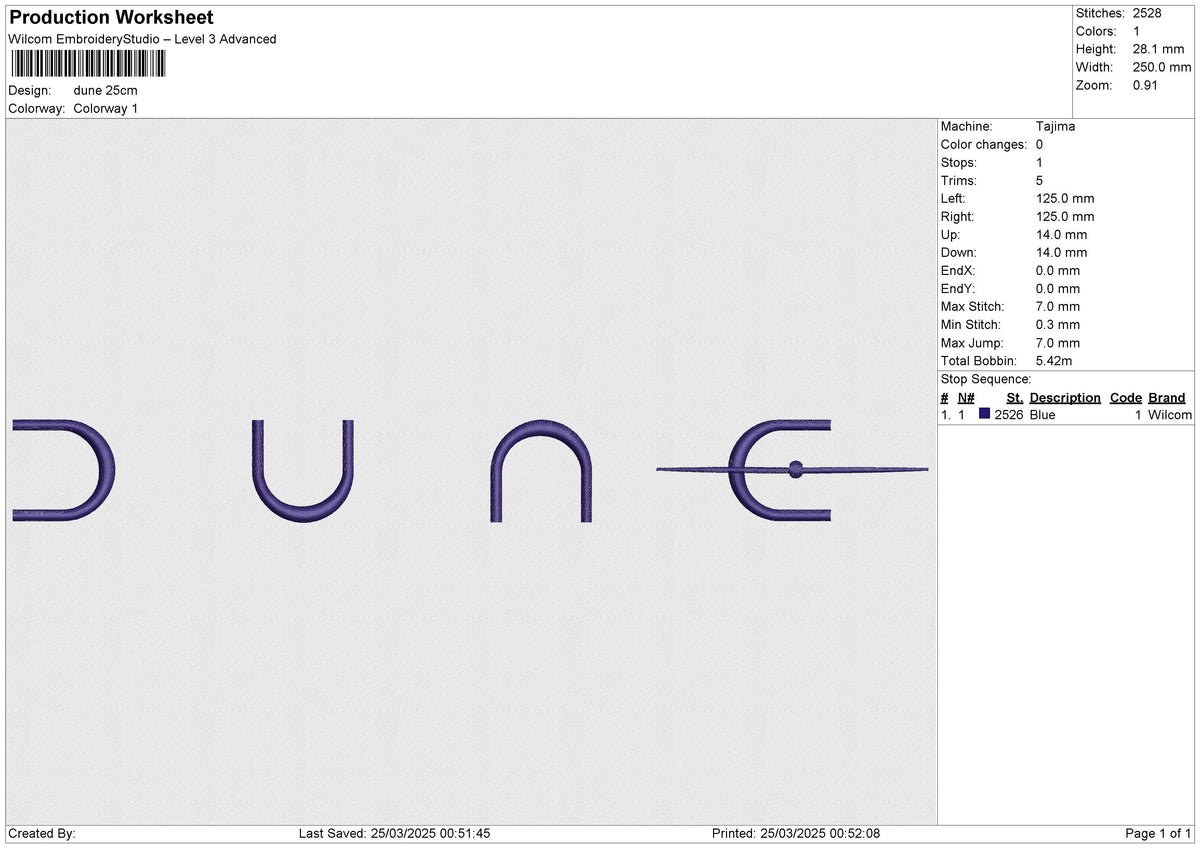Click the design name "dune 25cm"
Image resolution: width=1200 pixels, height=848 pixels.
[106, 90]
